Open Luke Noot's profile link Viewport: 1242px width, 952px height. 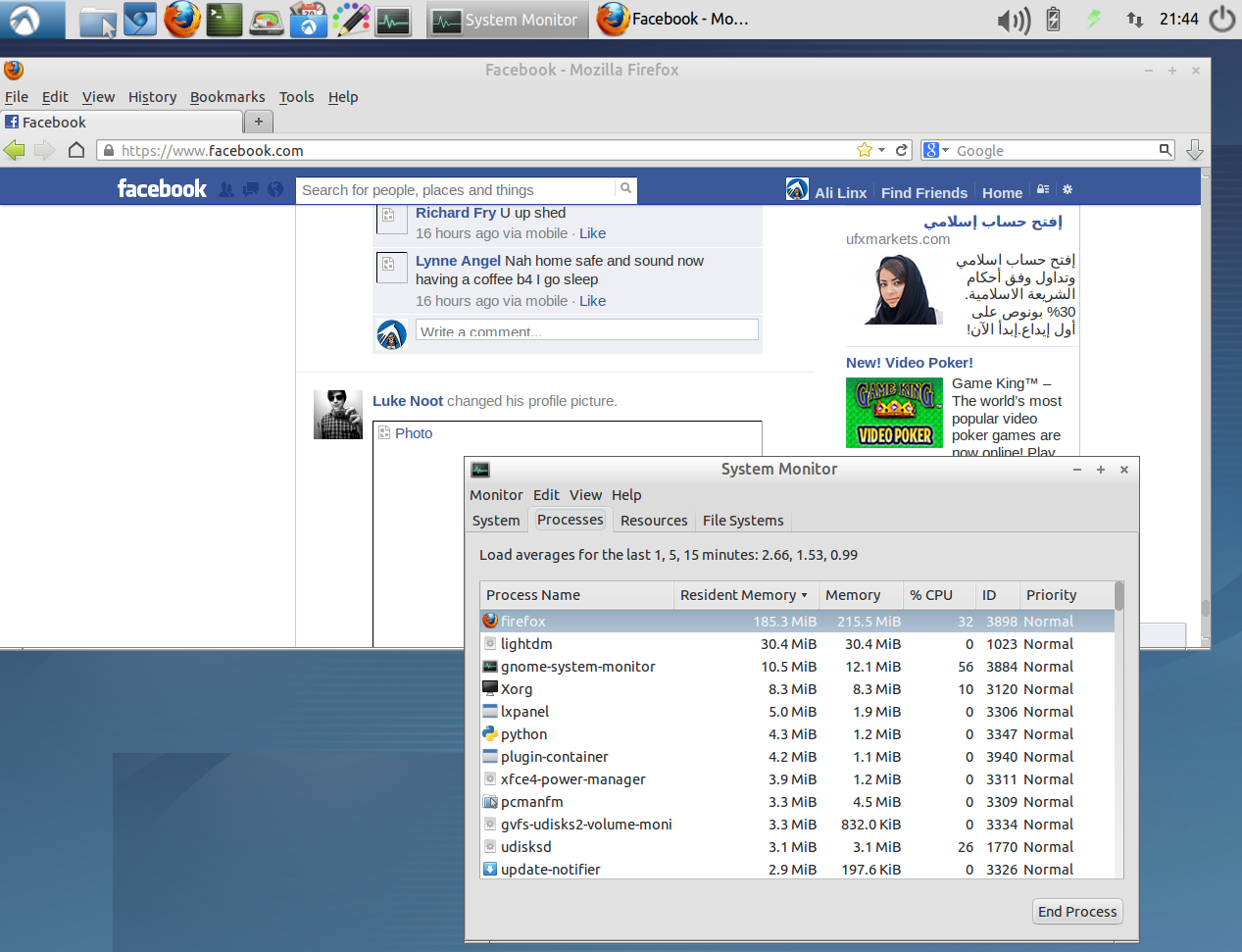[408, 401]
